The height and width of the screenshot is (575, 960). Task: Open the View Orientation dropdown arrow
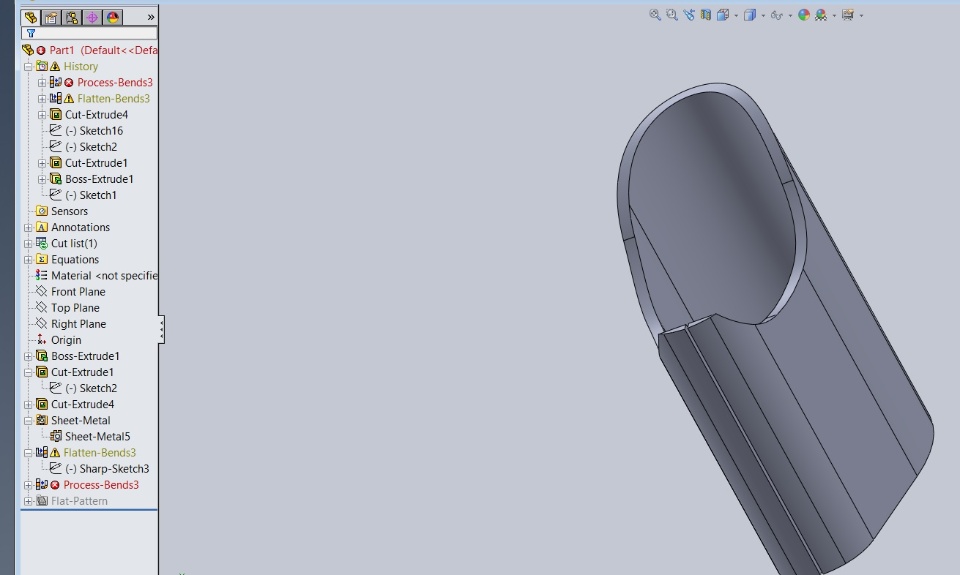click(736, 16)
